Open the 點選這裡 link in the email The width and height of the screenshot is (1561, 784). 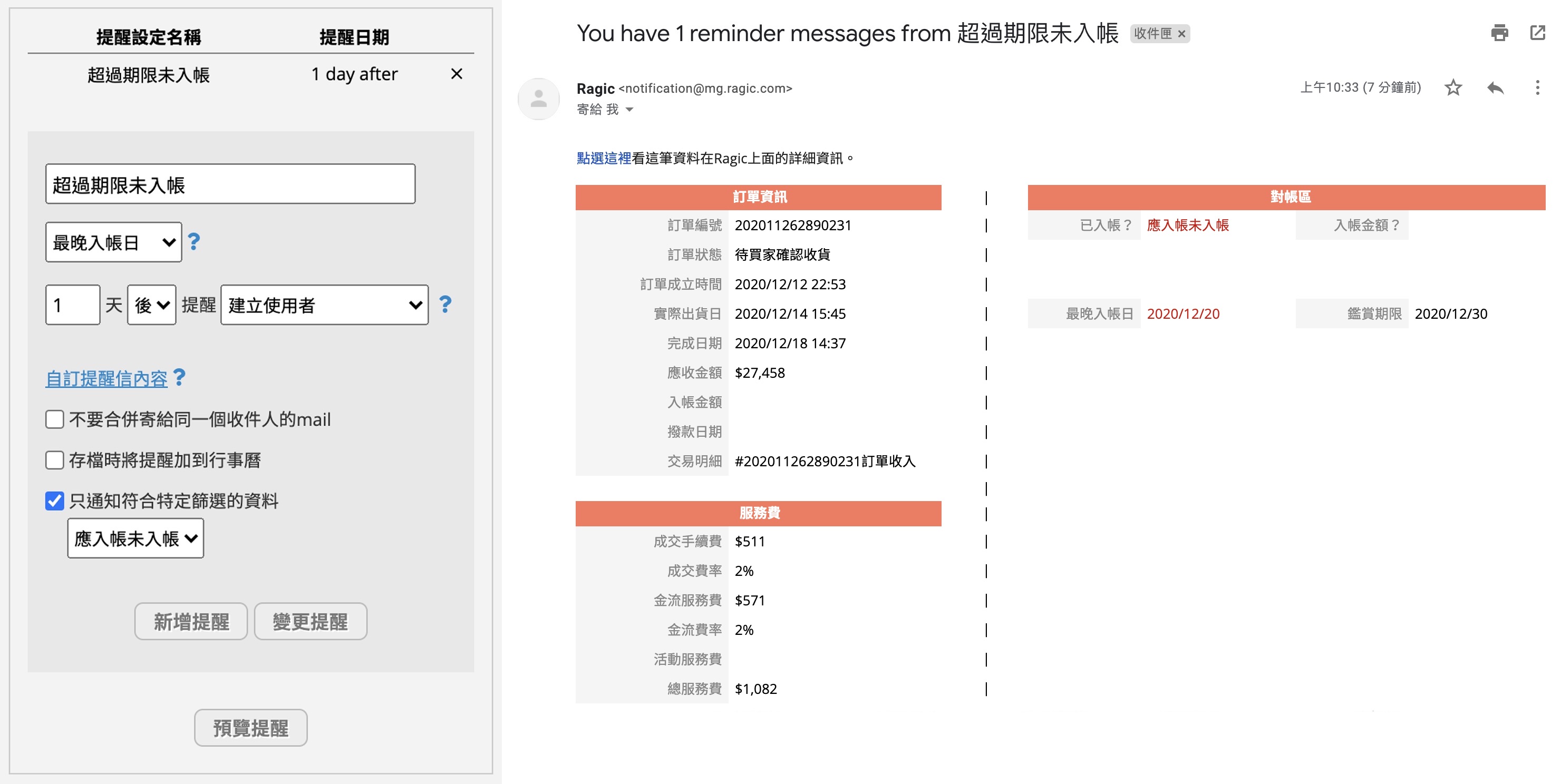click(x=604, y=158)
